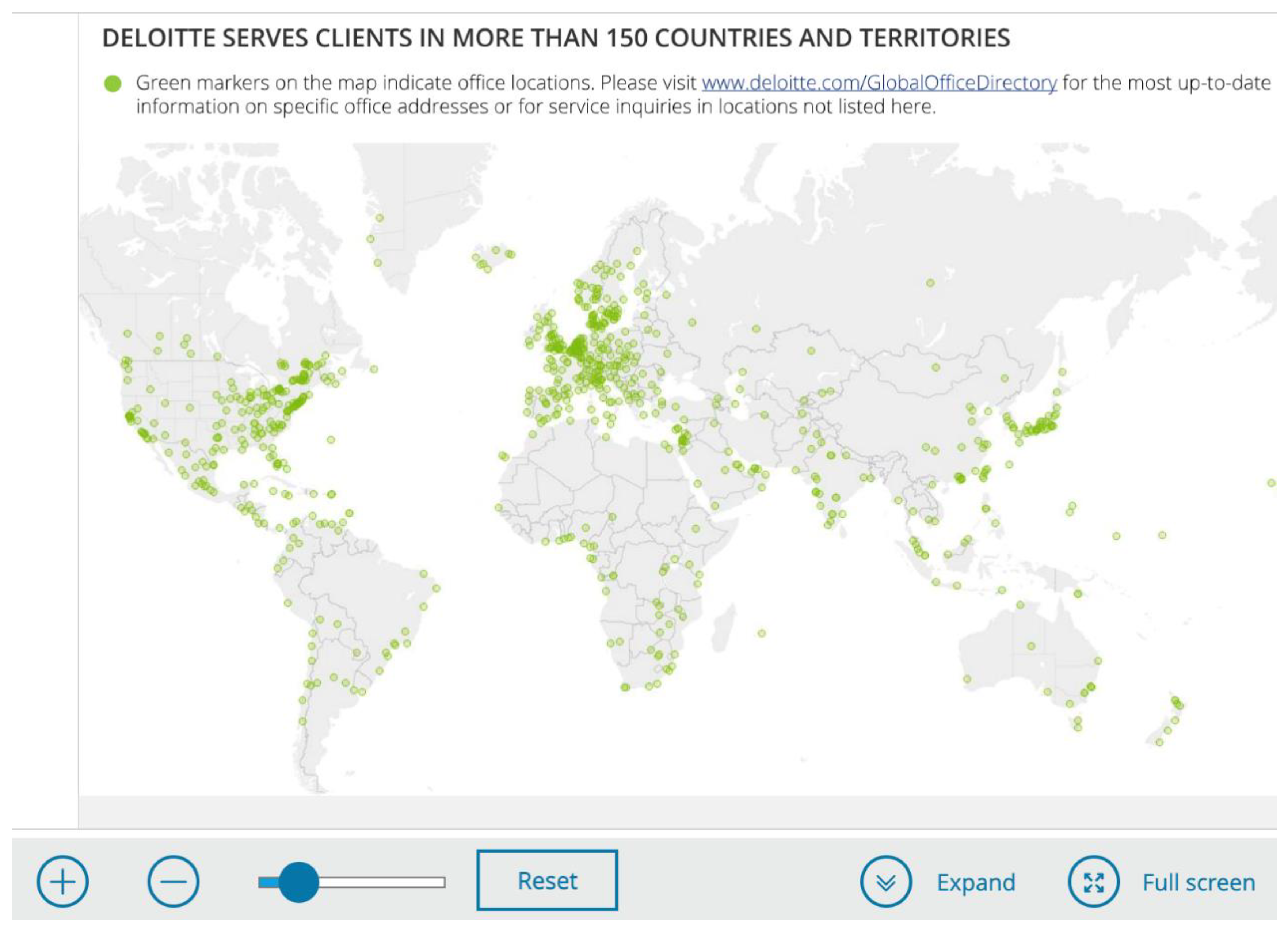Click the lone central Australia office marker
The width and height of the screenshot is (1288, 928).
(1031, 646)
